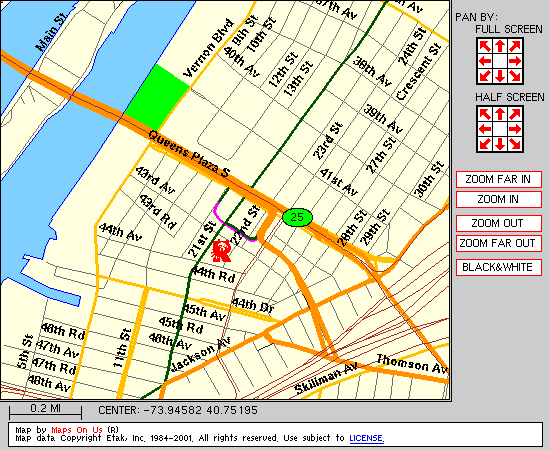Screen dimensions: 550x450
Task: Click the ZOOM OUT button
Action: tap(498, 223)
